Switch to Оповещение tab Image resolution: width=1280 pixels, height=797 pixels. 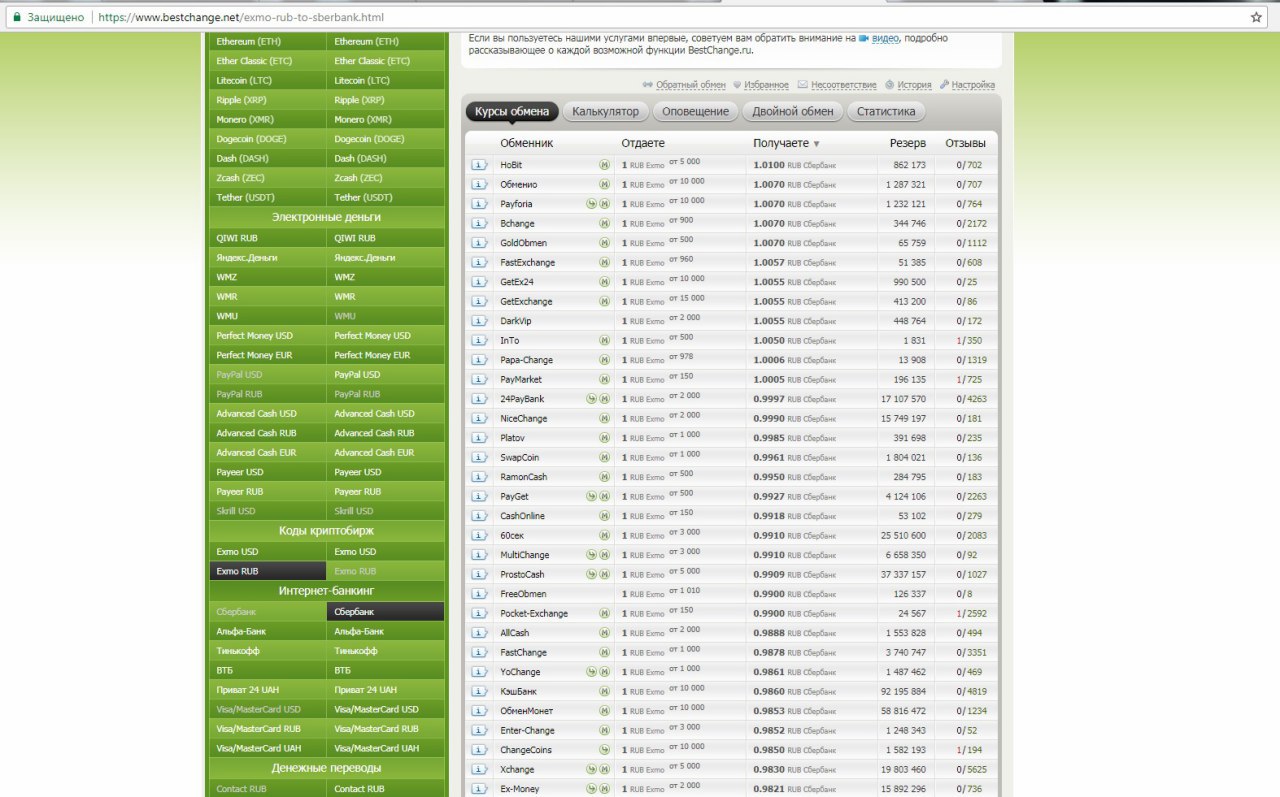click(696, 111)
